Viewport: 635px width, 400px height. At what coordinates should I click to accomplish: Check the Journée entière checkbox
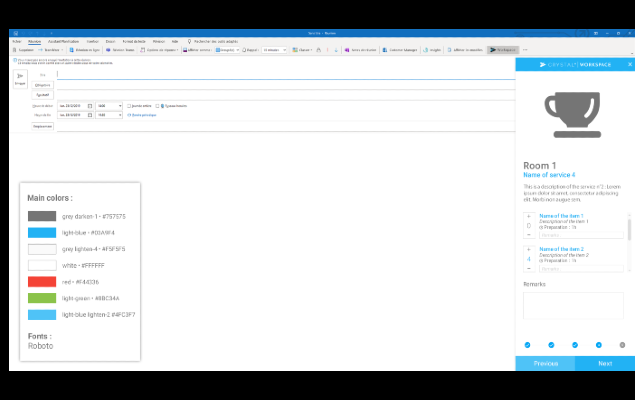[x=129, y=106]
